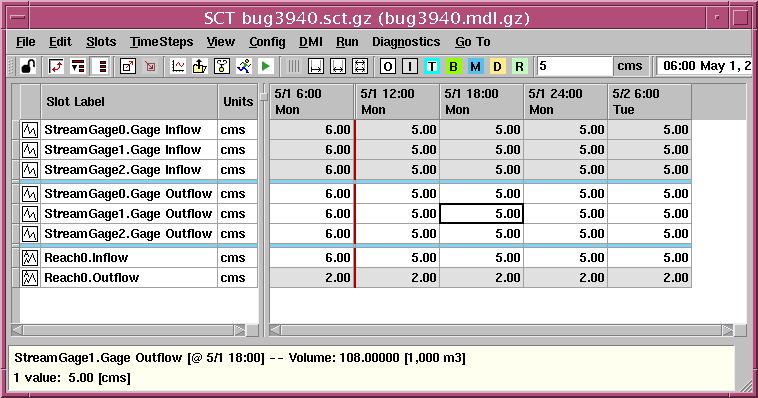Open the Slots menu
The image size is (758, 398).
101,42
